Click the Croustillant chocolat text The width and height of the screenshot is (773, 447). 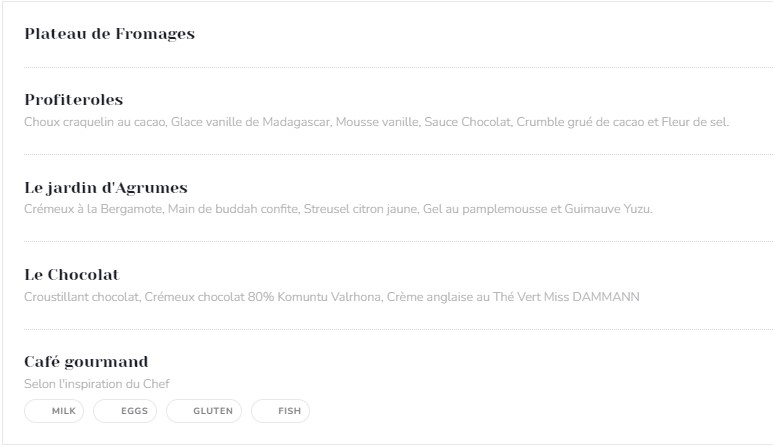point(82,297)
